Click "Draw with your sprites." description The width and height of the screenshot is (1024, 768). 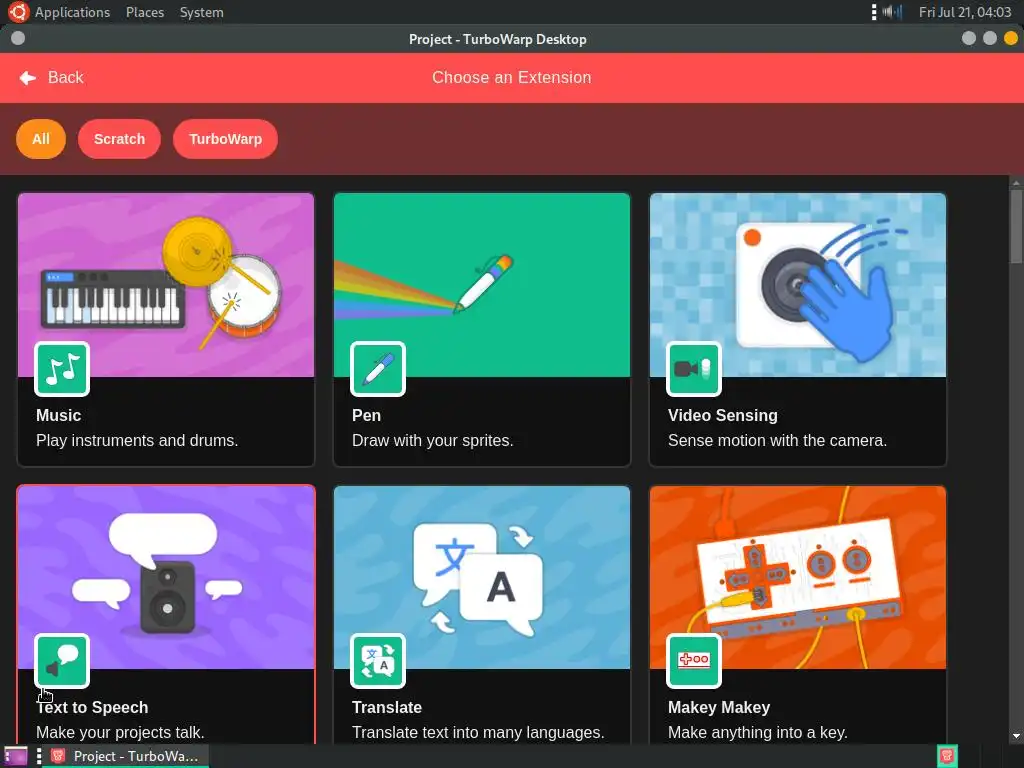[433, 440]
